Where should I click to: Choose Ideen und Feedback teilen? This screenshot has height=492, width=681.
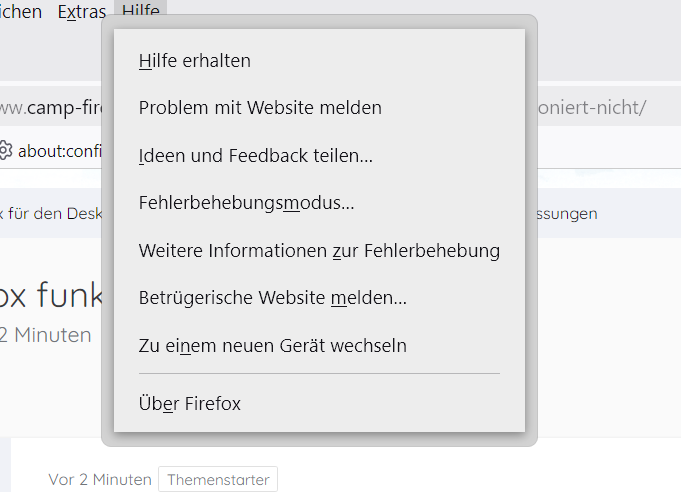point(256,156)
